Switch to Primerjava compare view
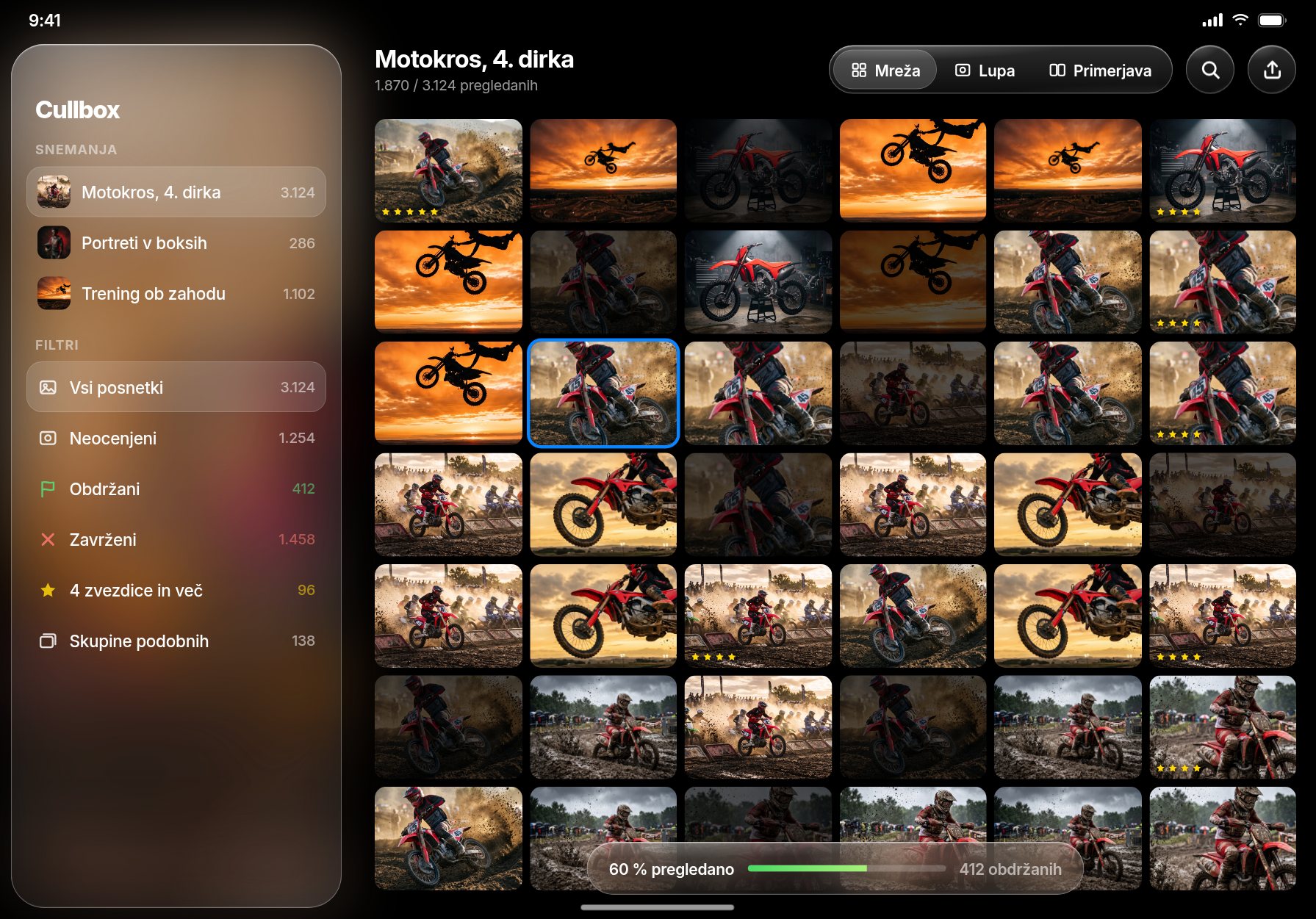This screenshot has width=1316, height=919. click(1100, 71)
